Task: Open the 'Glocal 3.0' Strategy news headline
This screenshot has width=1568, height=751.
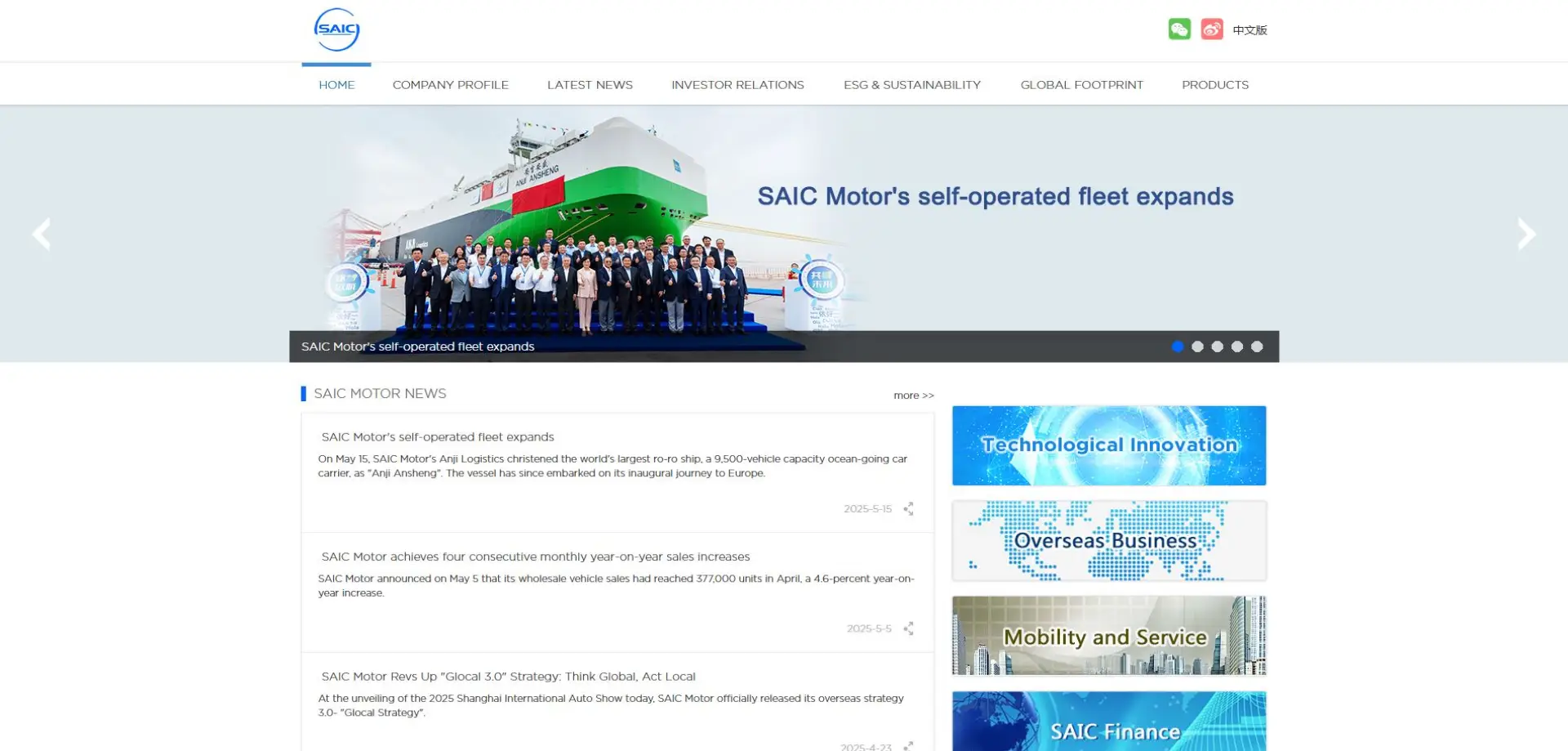Action: tap(509, 677)
